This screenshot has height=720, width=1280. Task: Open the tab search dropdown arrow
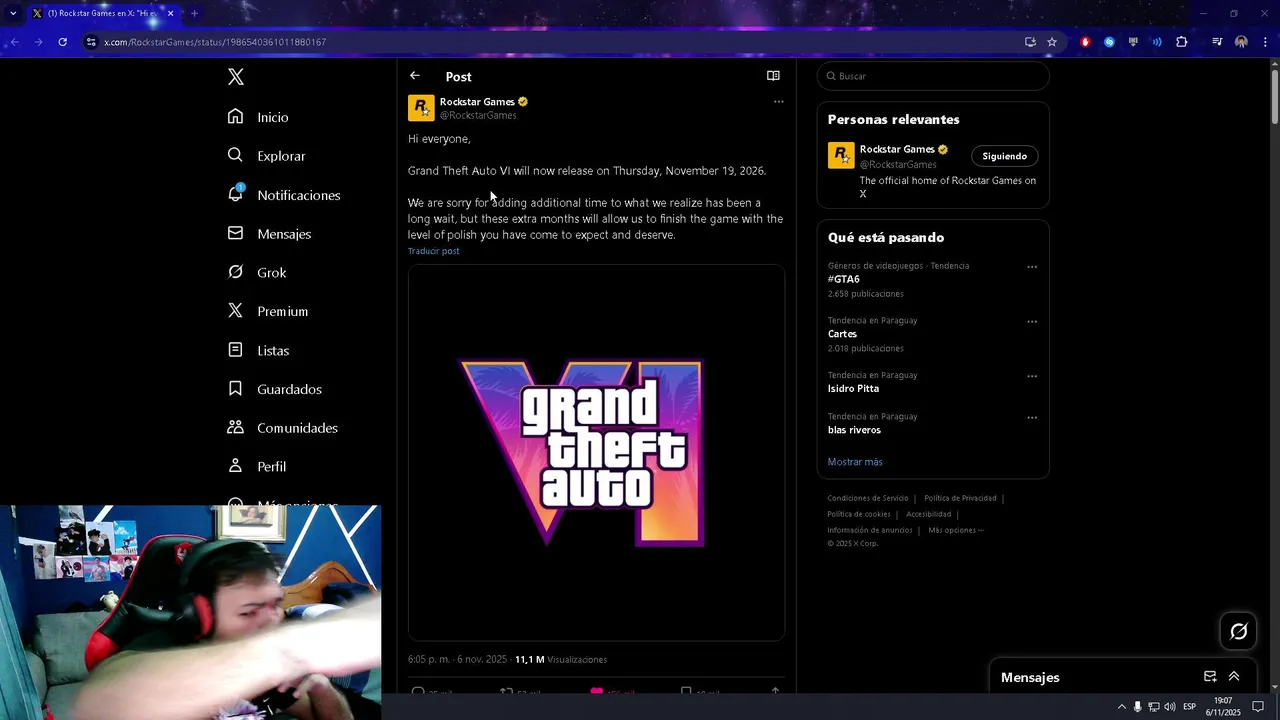tap(13, 13)
